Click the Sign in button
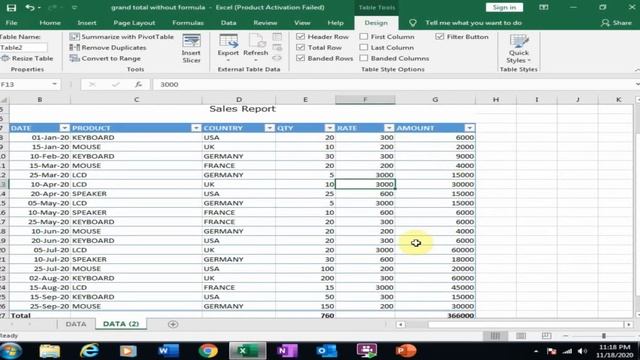The height and width of the screenshot is (360, 640). point(504,7)
